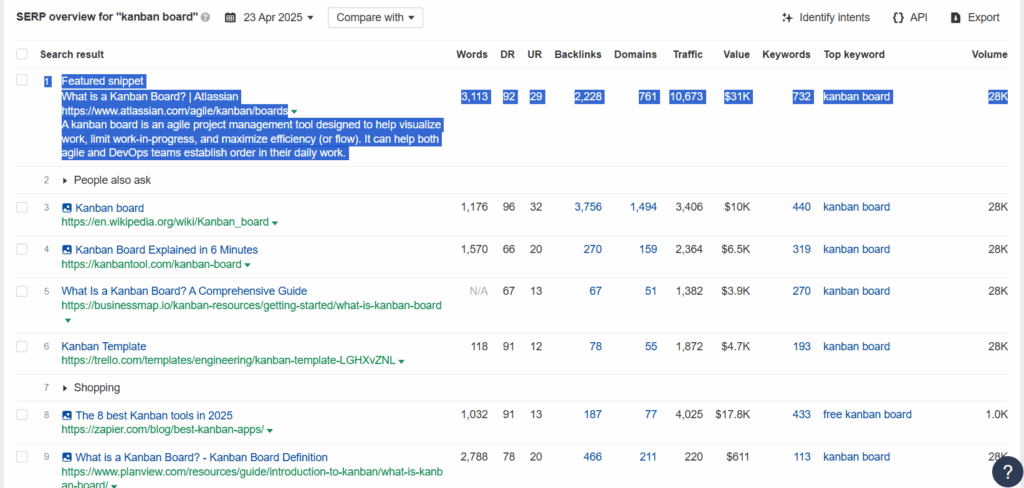Click the Traffic column header

click(x=688, y=54)
